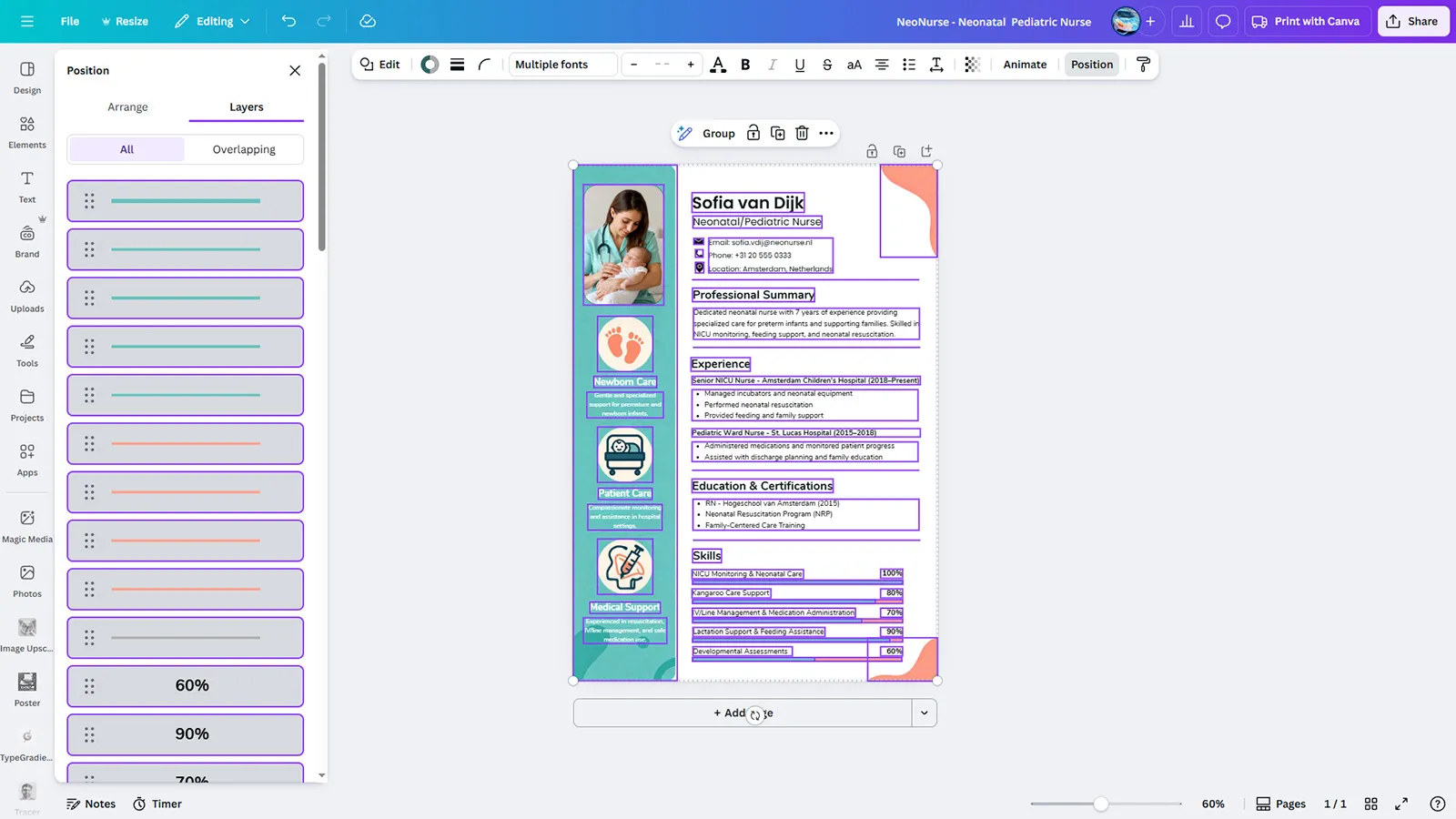Click the Print with Canva button
This screenshot has width=1456, height=819.
click(1306, 21)
